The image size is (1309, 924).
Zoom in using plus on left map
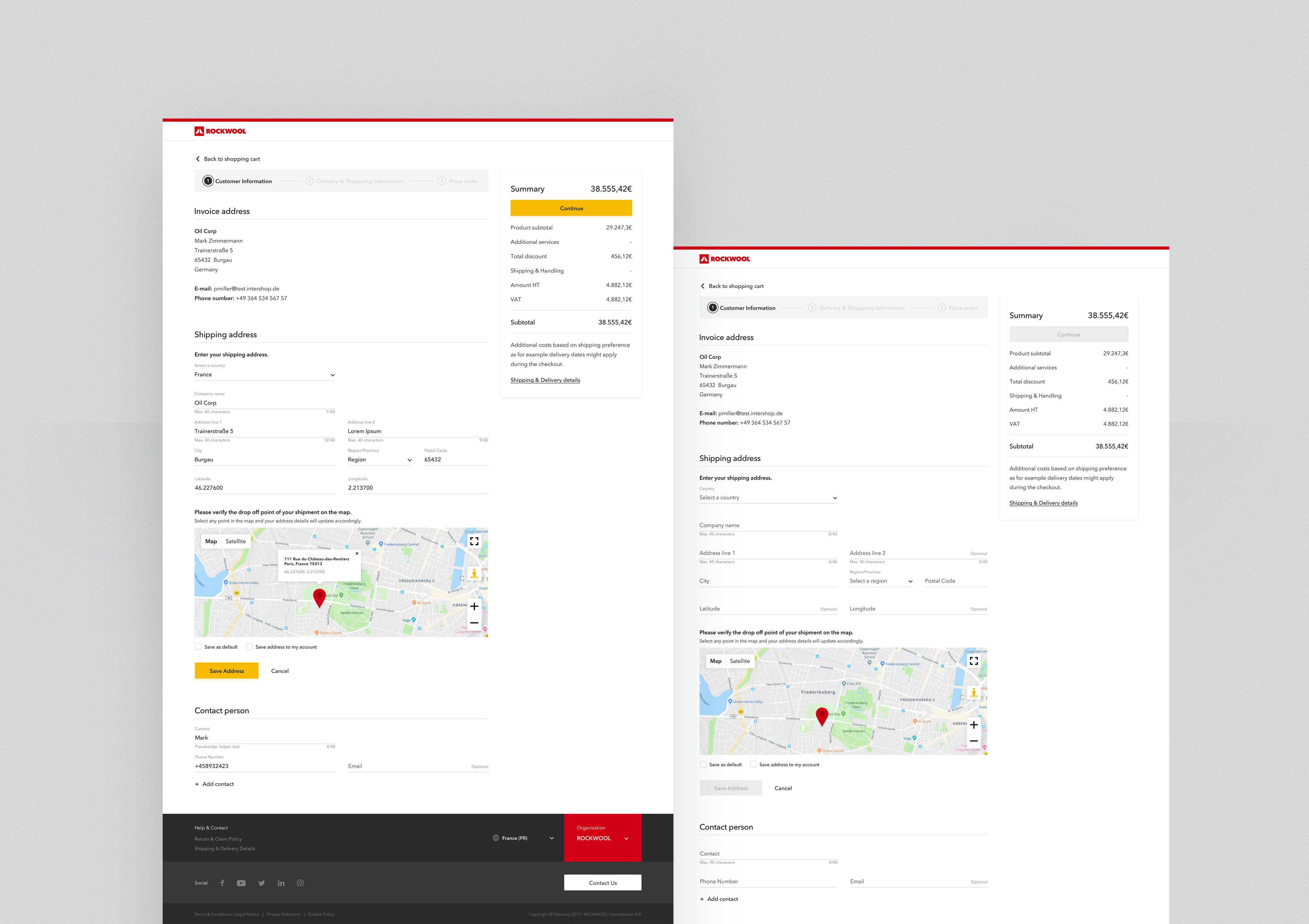point(474,606)
